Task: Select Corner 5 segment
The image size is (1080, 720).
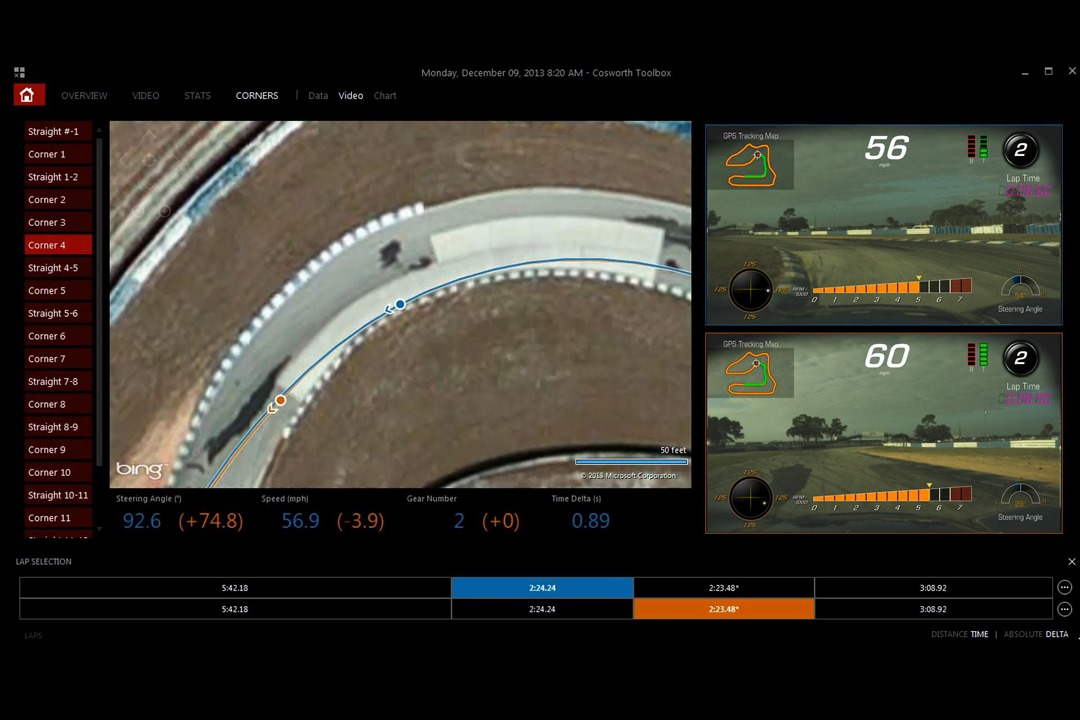Action: (59, 290)
